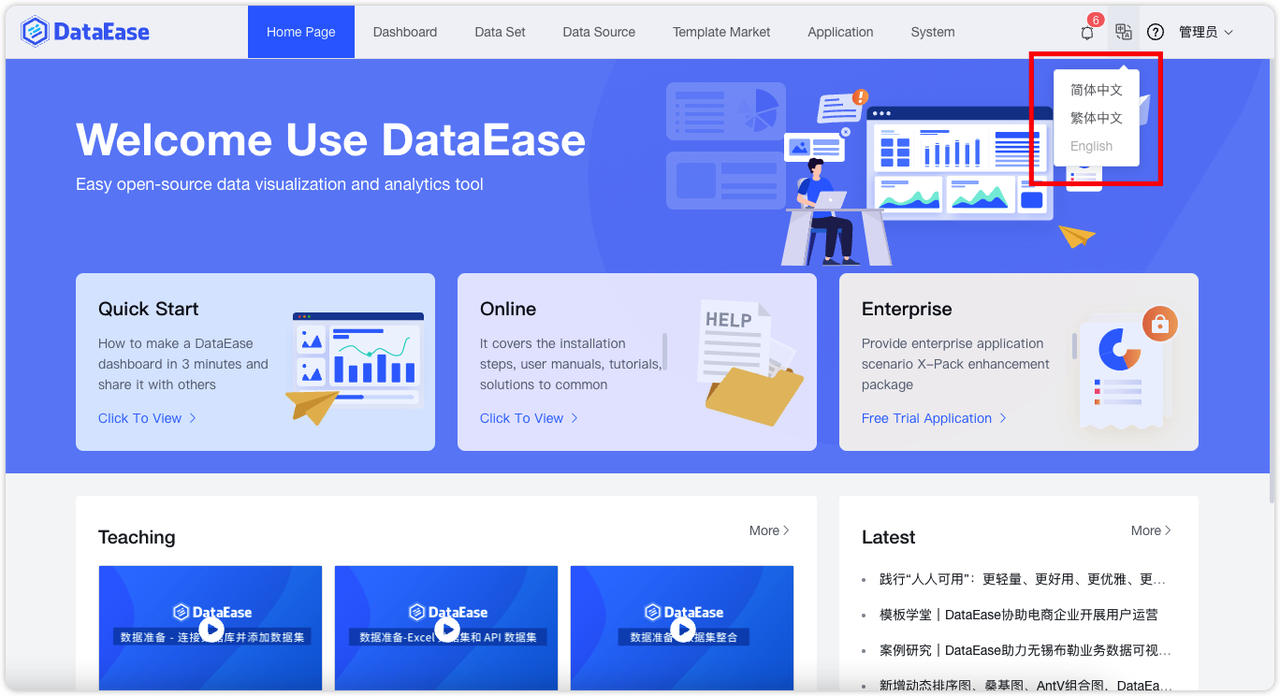
Task: Play the third teaching video
Action: point(683,628)
